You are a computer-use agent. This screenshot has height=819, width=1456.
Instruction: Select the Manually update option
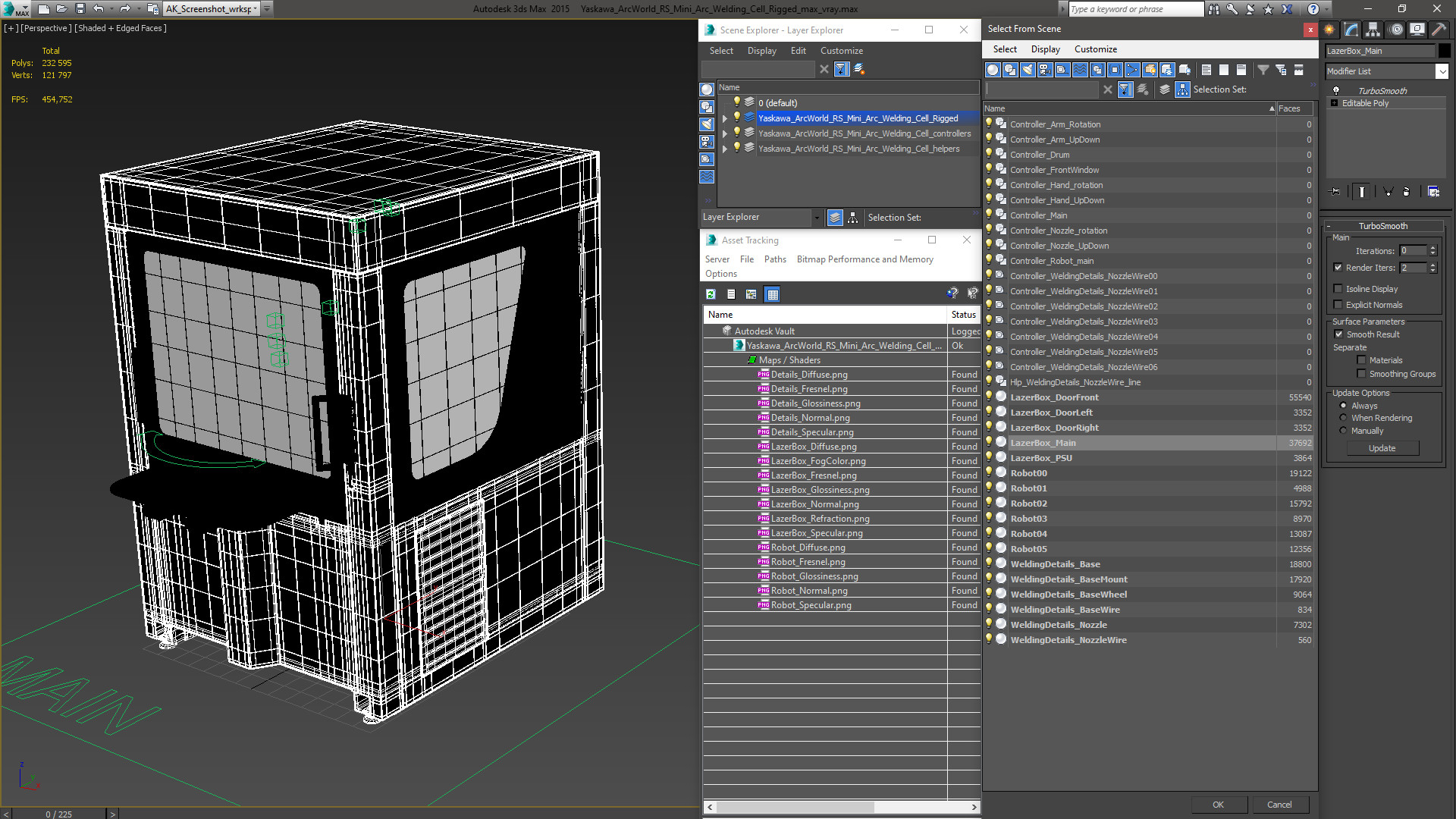click(x=1343, y=431)
